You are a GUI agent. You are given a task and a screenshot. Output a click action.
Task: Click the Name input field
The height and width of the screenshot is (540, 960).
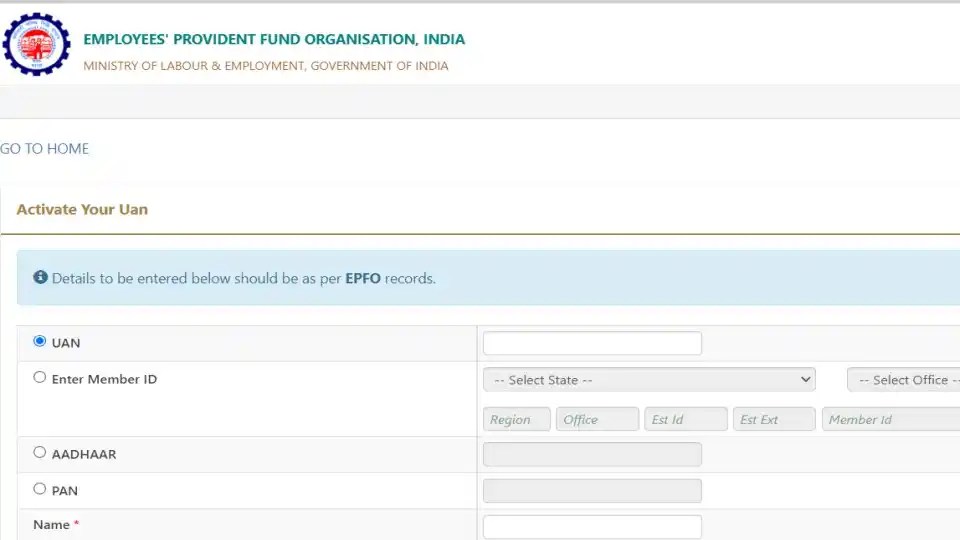(592, 527)
